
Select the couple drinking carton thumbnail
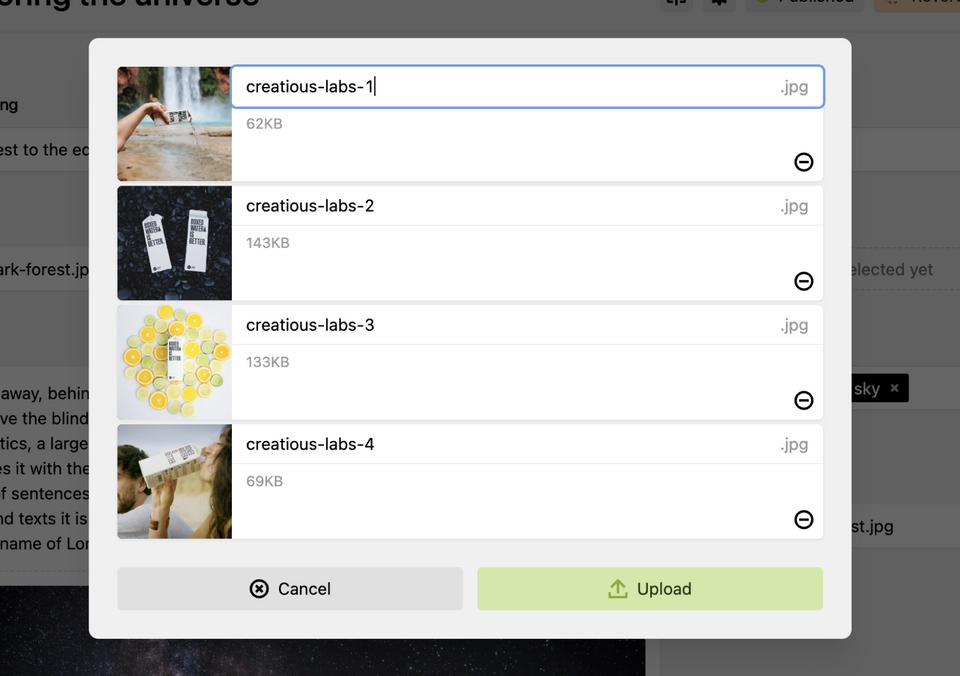174,481
